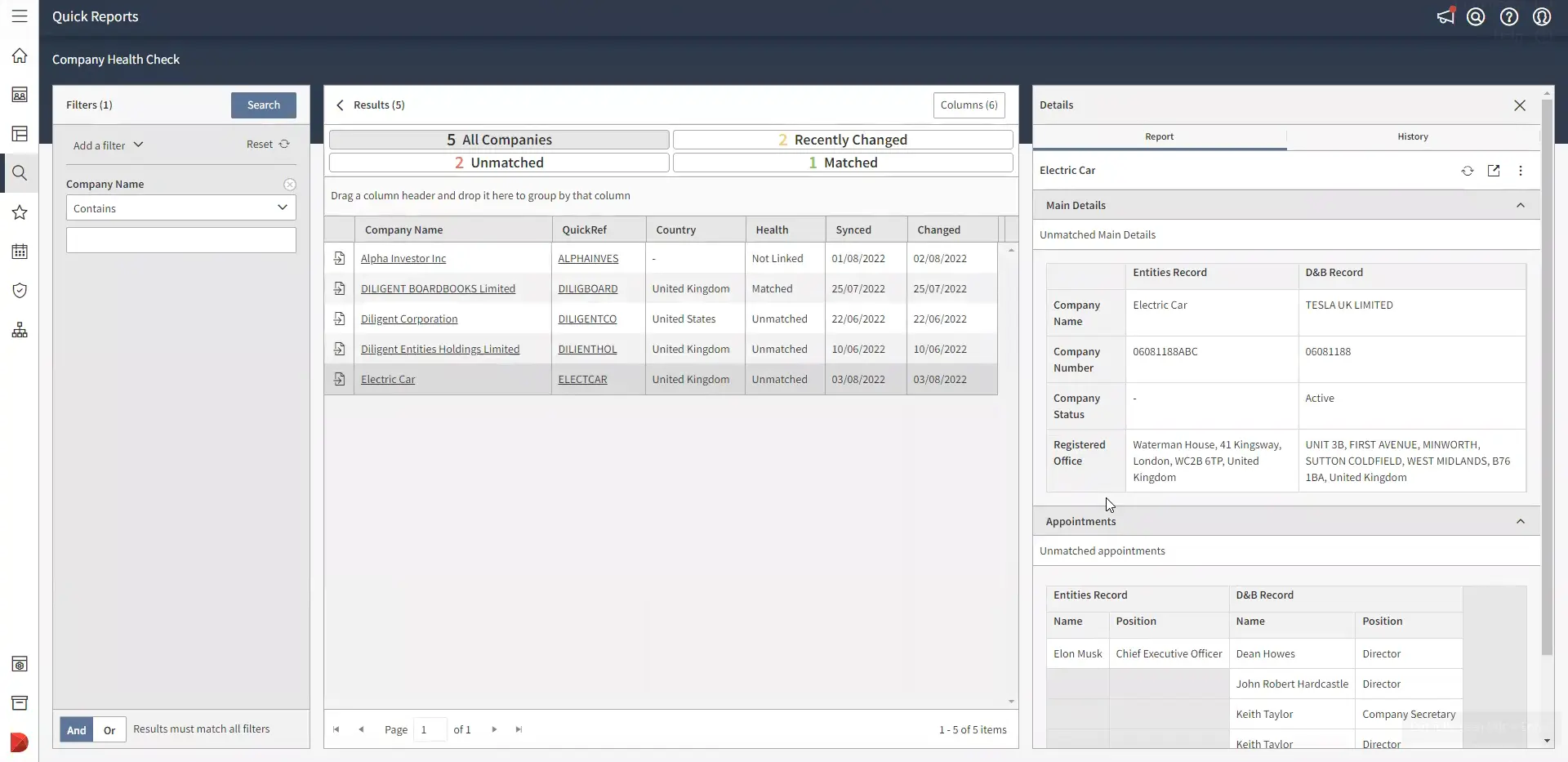Select the And filter match toggle

(77, 730)
